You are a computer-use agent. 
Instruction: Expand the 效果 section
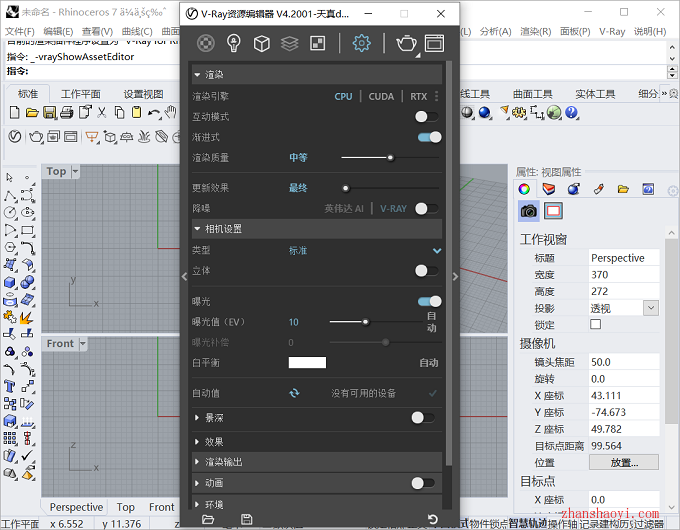click(x=197, y=442)
